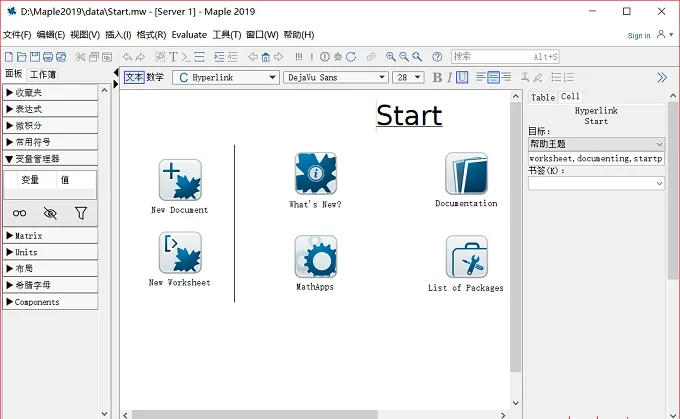Open help question mark icon
The width and height of the screenshot is (680, 419).
pos(437,57)
